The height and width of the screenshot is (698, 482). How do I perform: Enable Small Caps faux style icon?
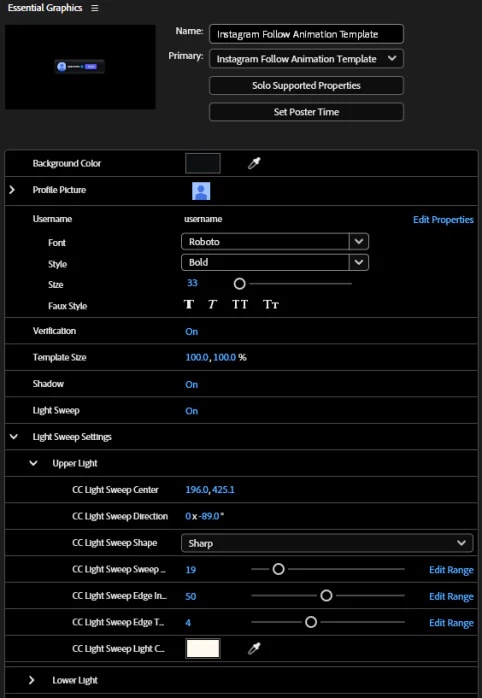pos(271,304)
